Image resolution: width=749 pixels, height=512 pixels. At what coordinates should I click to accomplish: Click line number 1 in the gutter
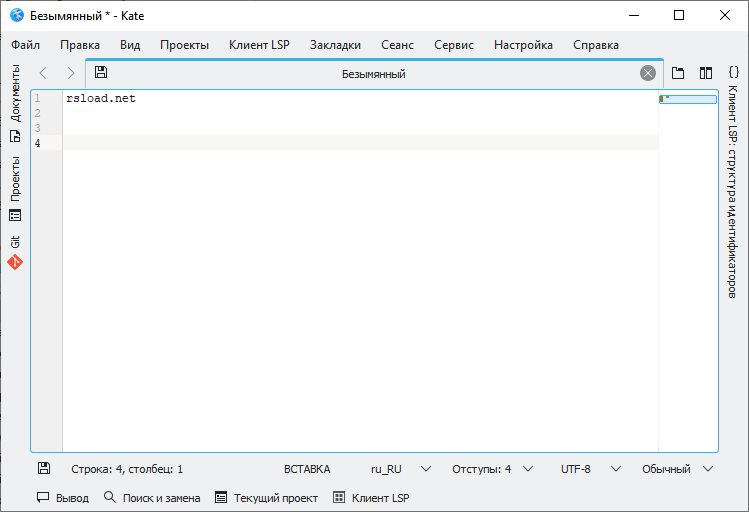[x=37, y=98]
